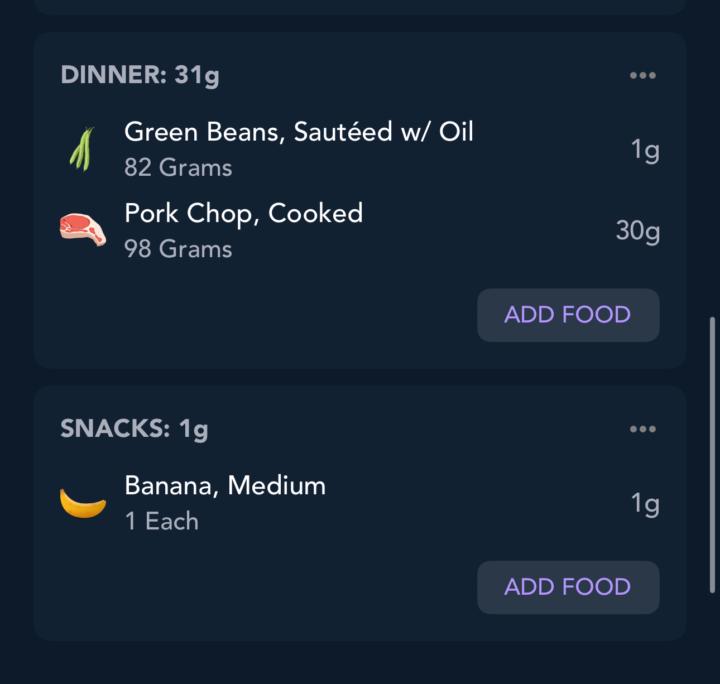This screenshot has height=684, width=720.
Task: Add food to Dinner
Action: (x=568, y=315)
